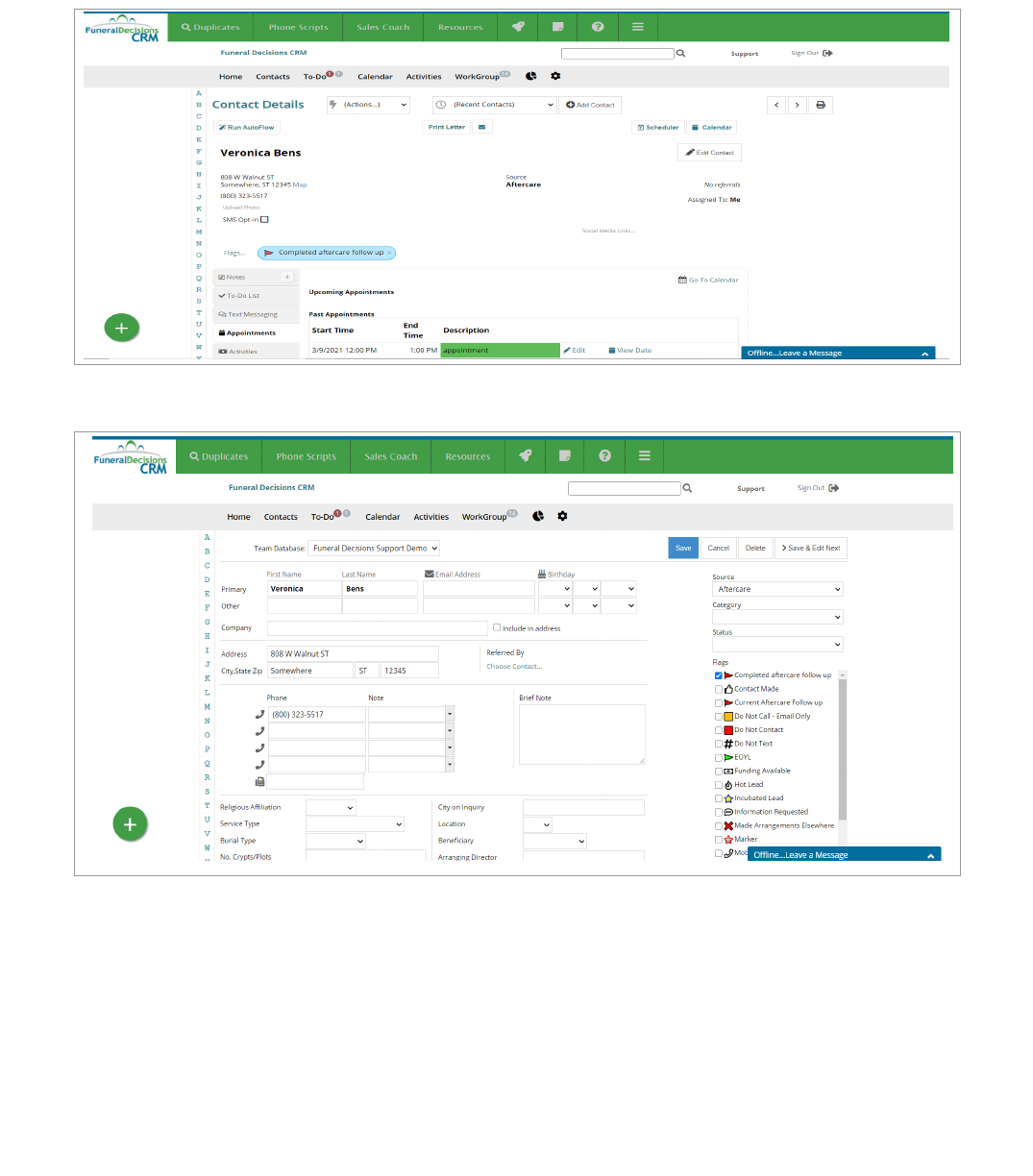
Task: Click the envelope icon next to Print Letter
Action: tap(482, 127)
